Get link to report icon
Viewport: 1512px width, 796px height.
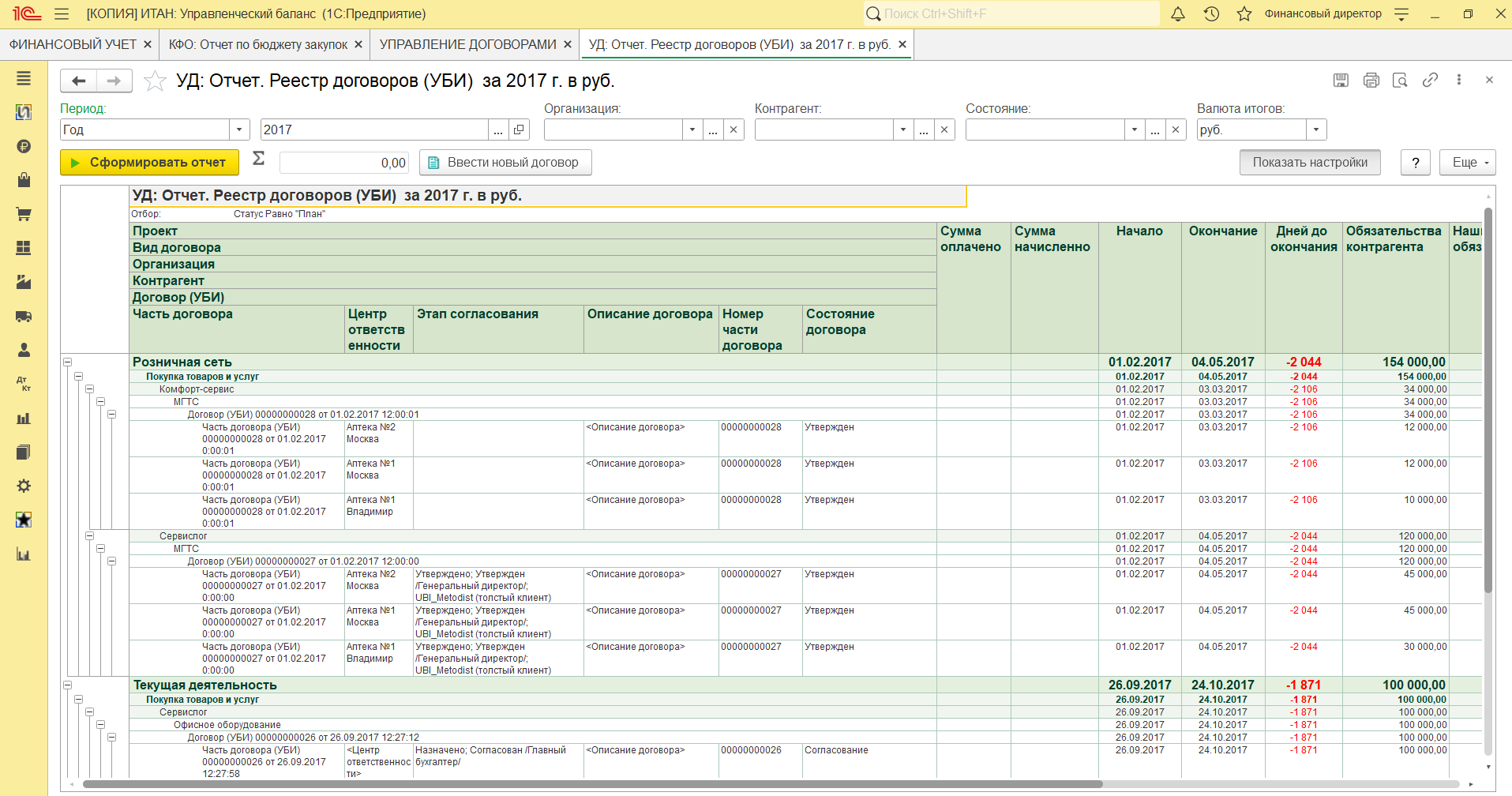1430,80
